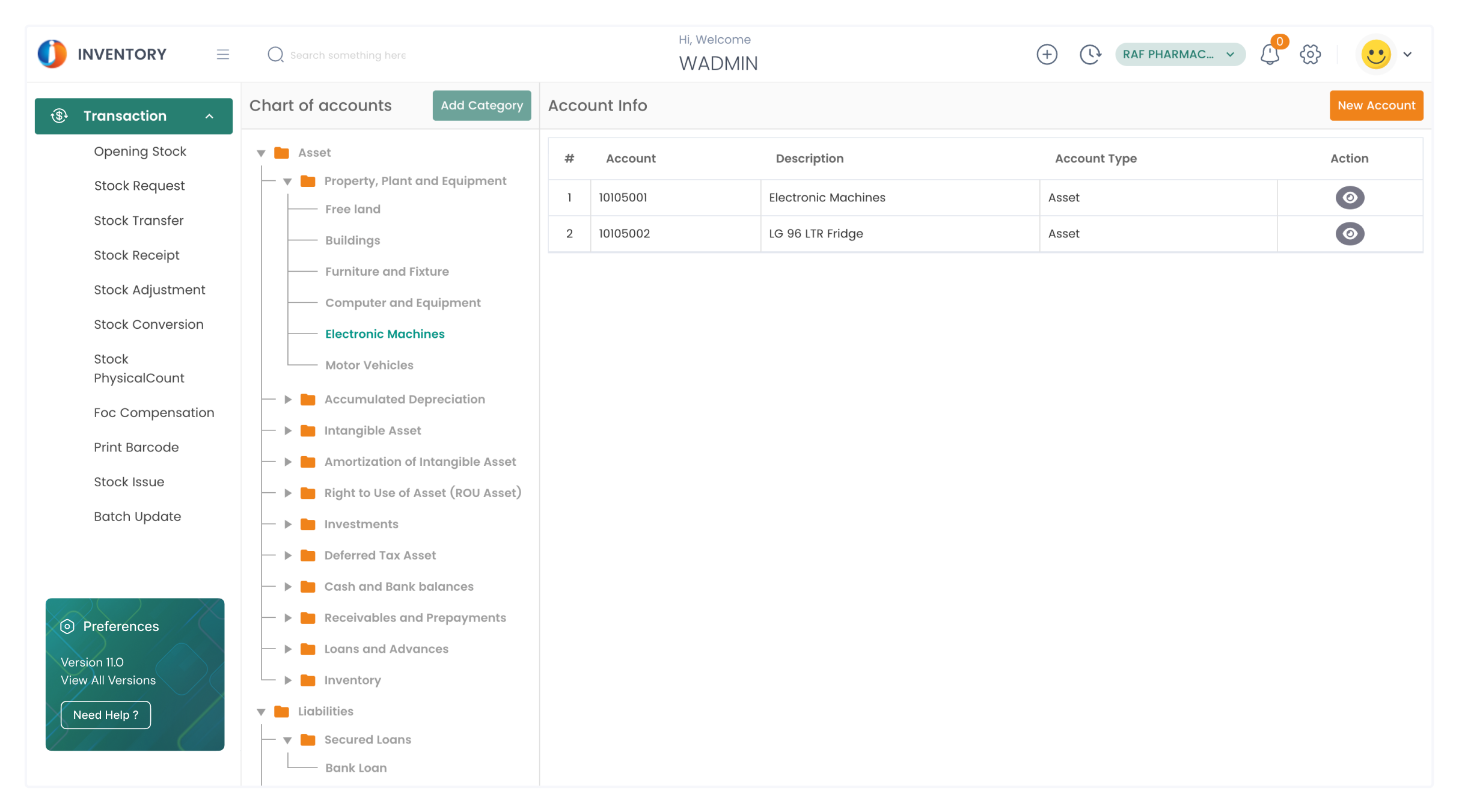View account 10105001 with eye icon
This screenshot has width=1459, height=812.
1350,198
